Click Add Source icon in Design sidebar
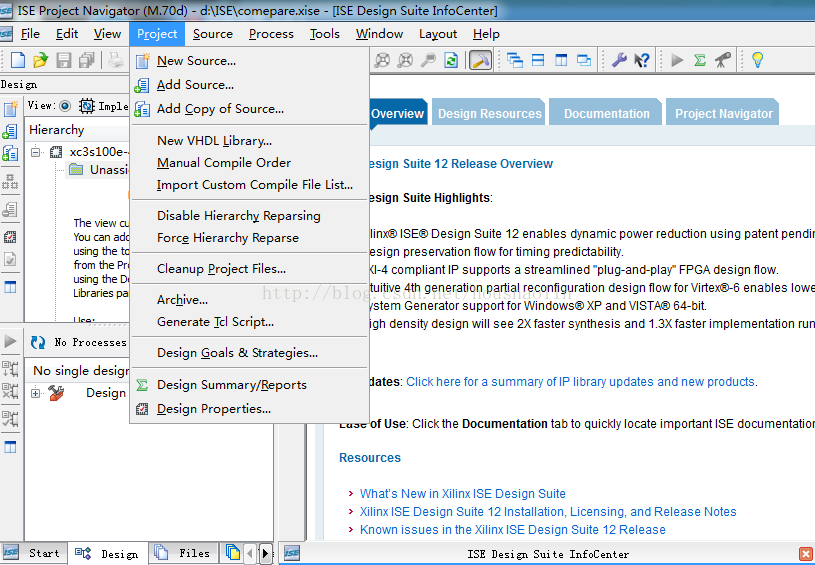The image size is (815, 565). point(10,131)
